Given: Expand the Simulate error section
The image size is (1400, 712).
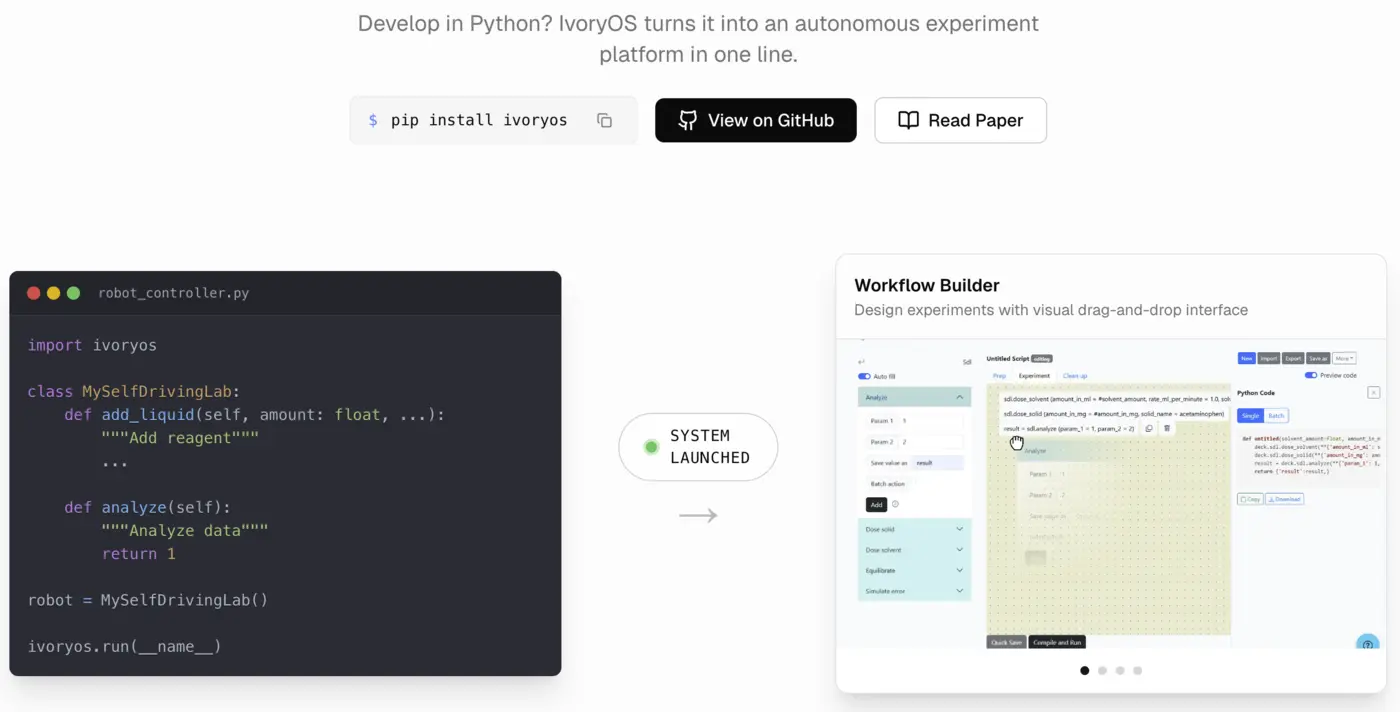Looking at the screenshot, I should point(915,591).
